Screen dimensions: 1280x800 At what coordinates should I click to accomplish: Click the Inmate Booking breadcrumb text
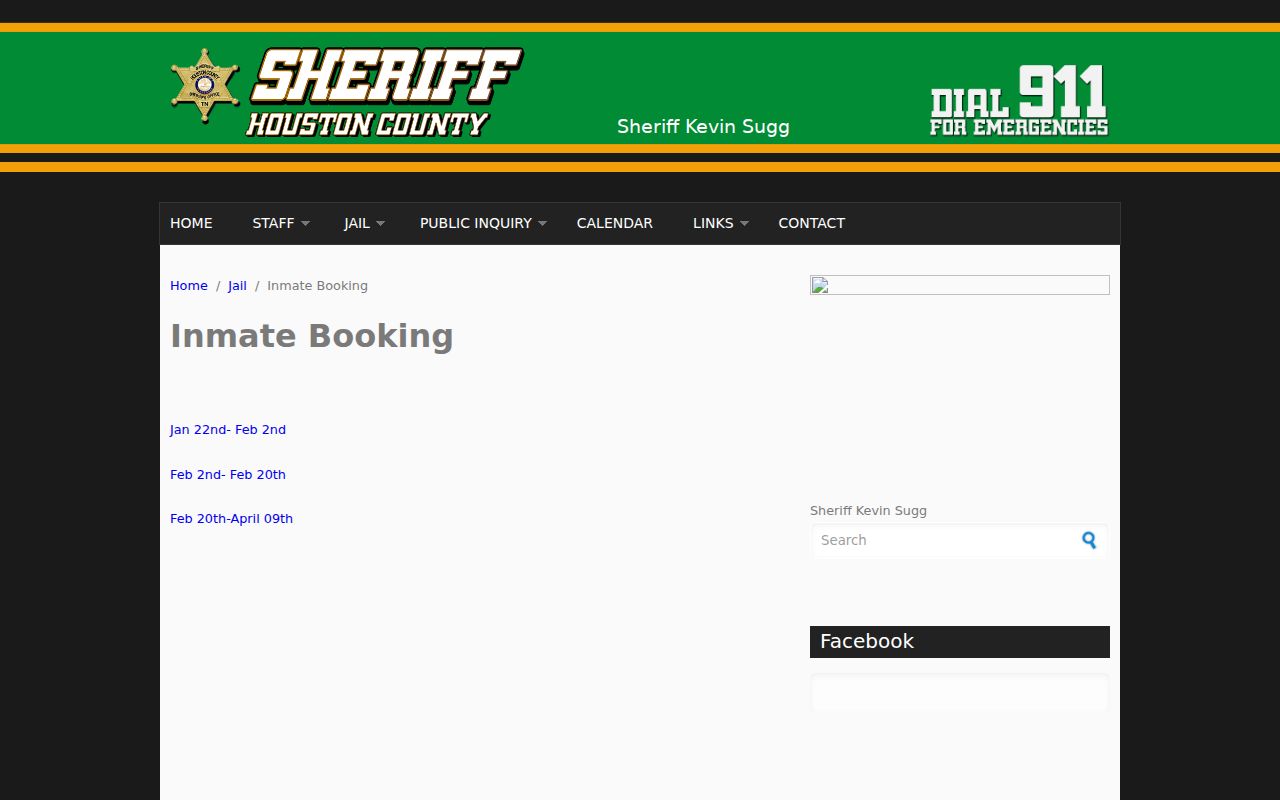point(317,285)
